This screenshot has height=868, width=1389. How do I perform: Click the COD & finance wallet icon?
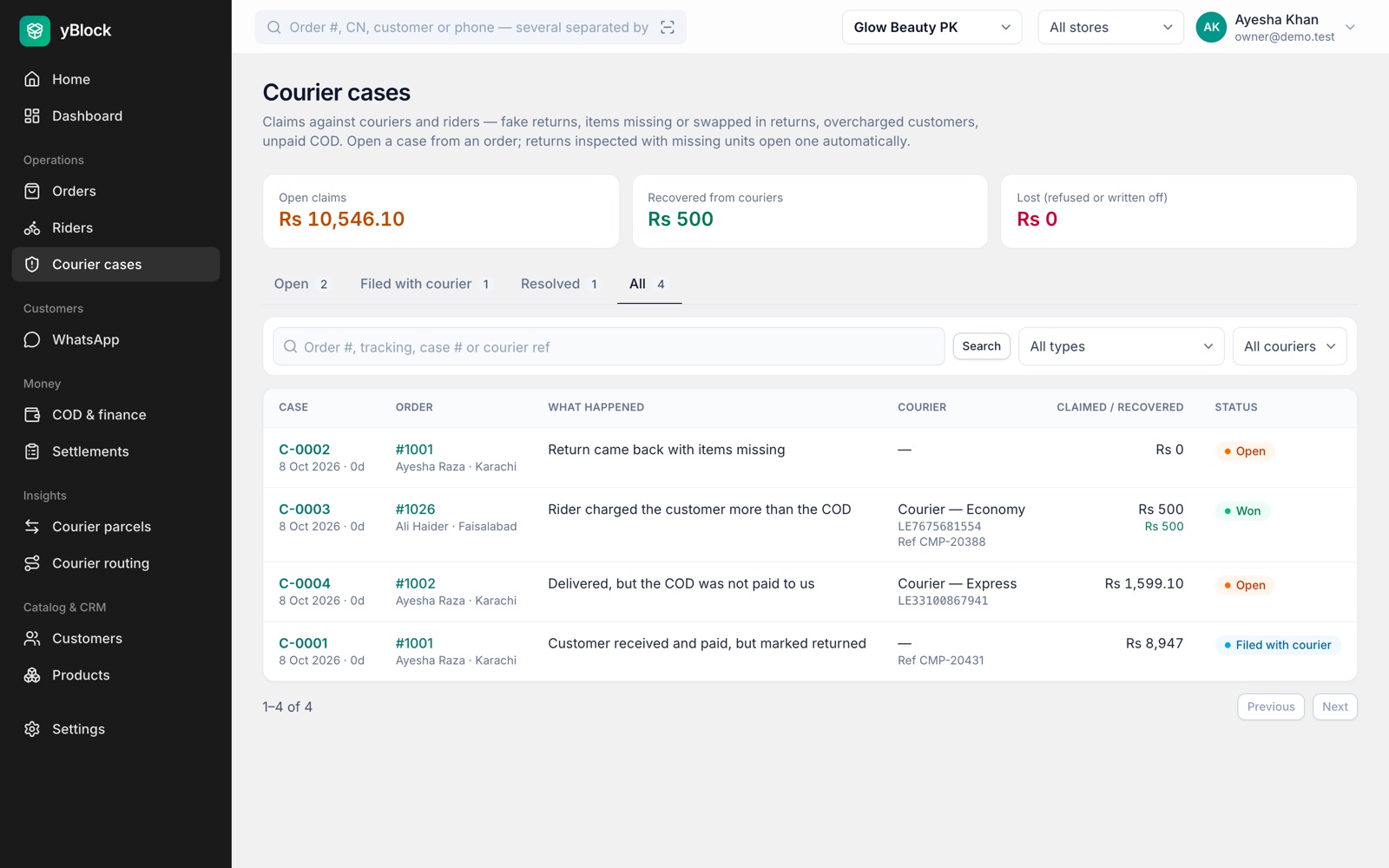coord(32,415)
